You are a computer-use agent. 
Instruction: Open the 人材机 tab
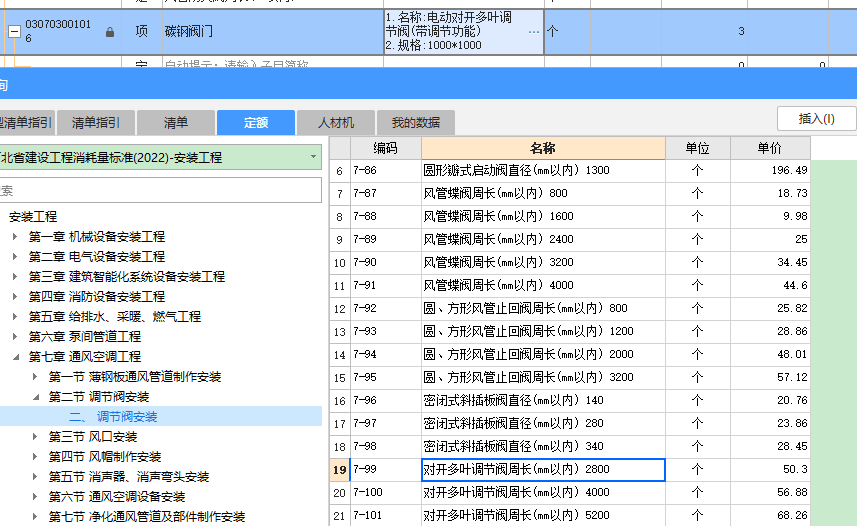[x=336, y=122]
